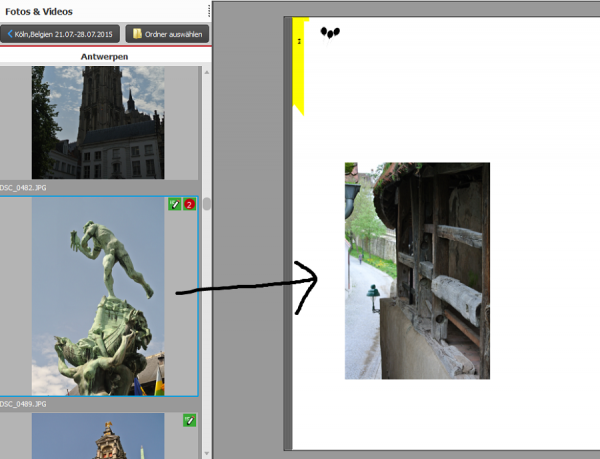Select the tower thumbnail at bottom
This screenshot has width=600, height=459.
coord(98,436)
